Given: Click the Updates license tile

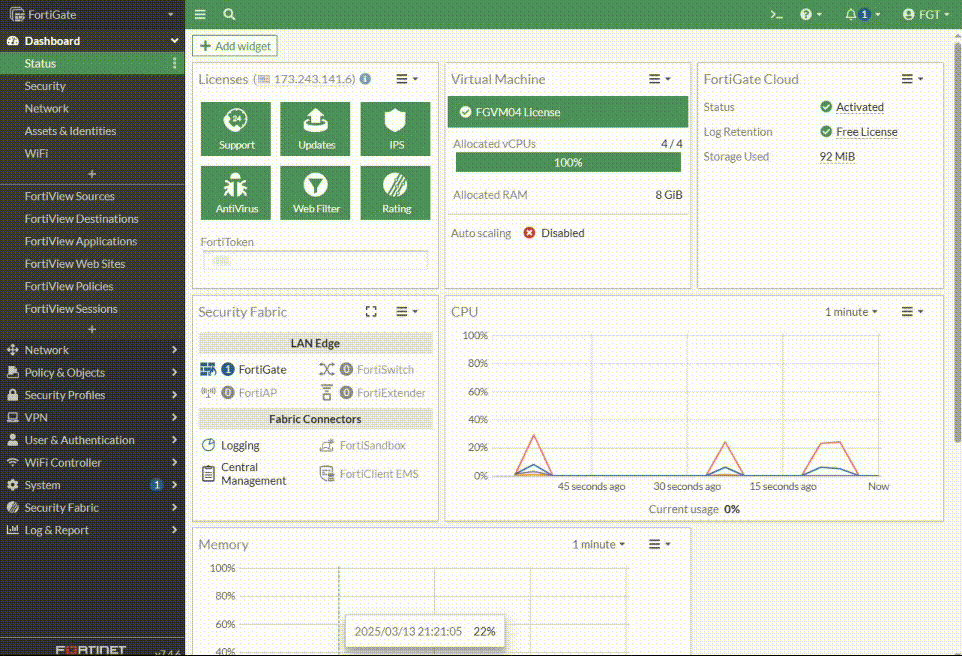Looking at the screenshot, I should click(x=316, y=128).
